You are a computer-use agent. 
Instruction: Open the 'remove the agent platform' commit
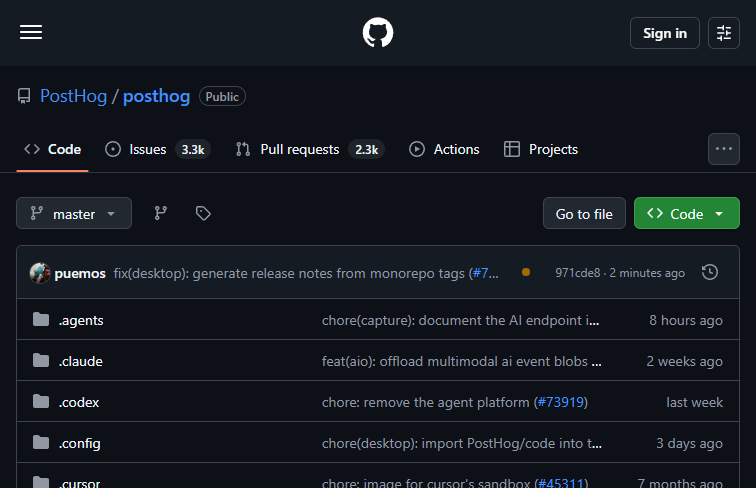click(426, 402)
